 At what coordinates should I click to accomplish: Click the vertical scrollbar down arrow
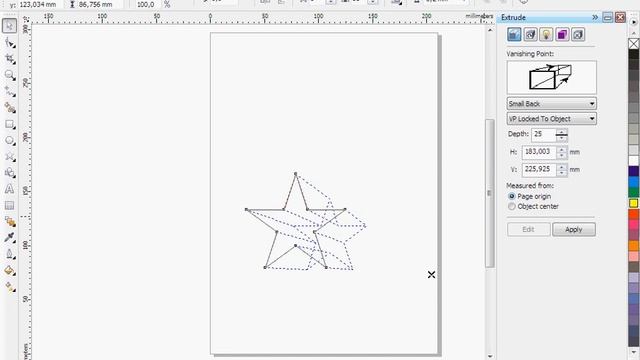tap(490, 356)
